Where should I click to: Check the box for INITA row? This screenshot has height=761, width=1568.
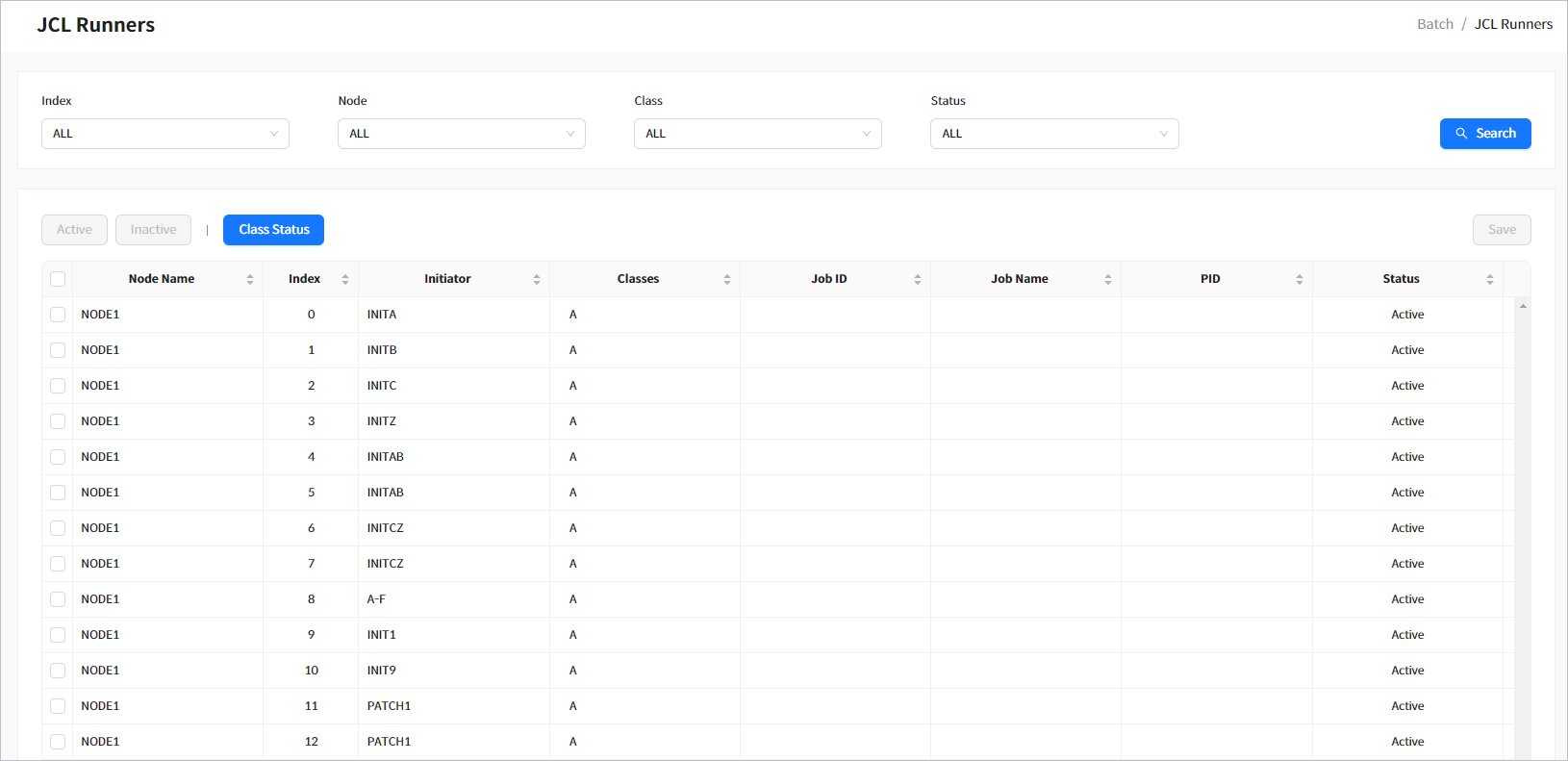[x=58, y=315]
